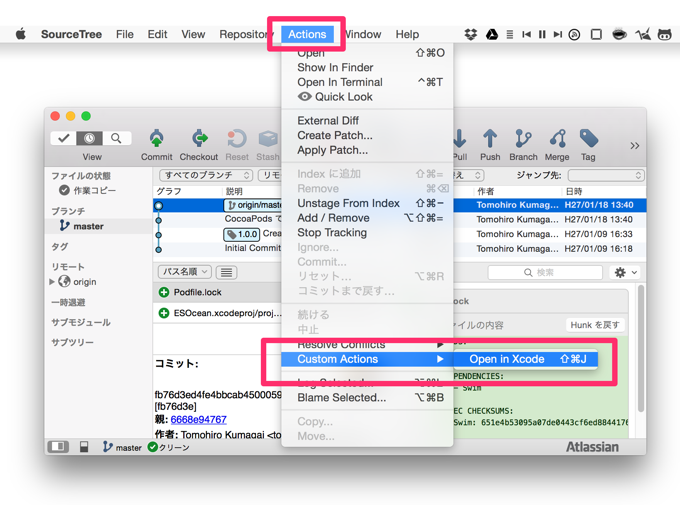Choose Add / Remove

[x=367, y=218]
